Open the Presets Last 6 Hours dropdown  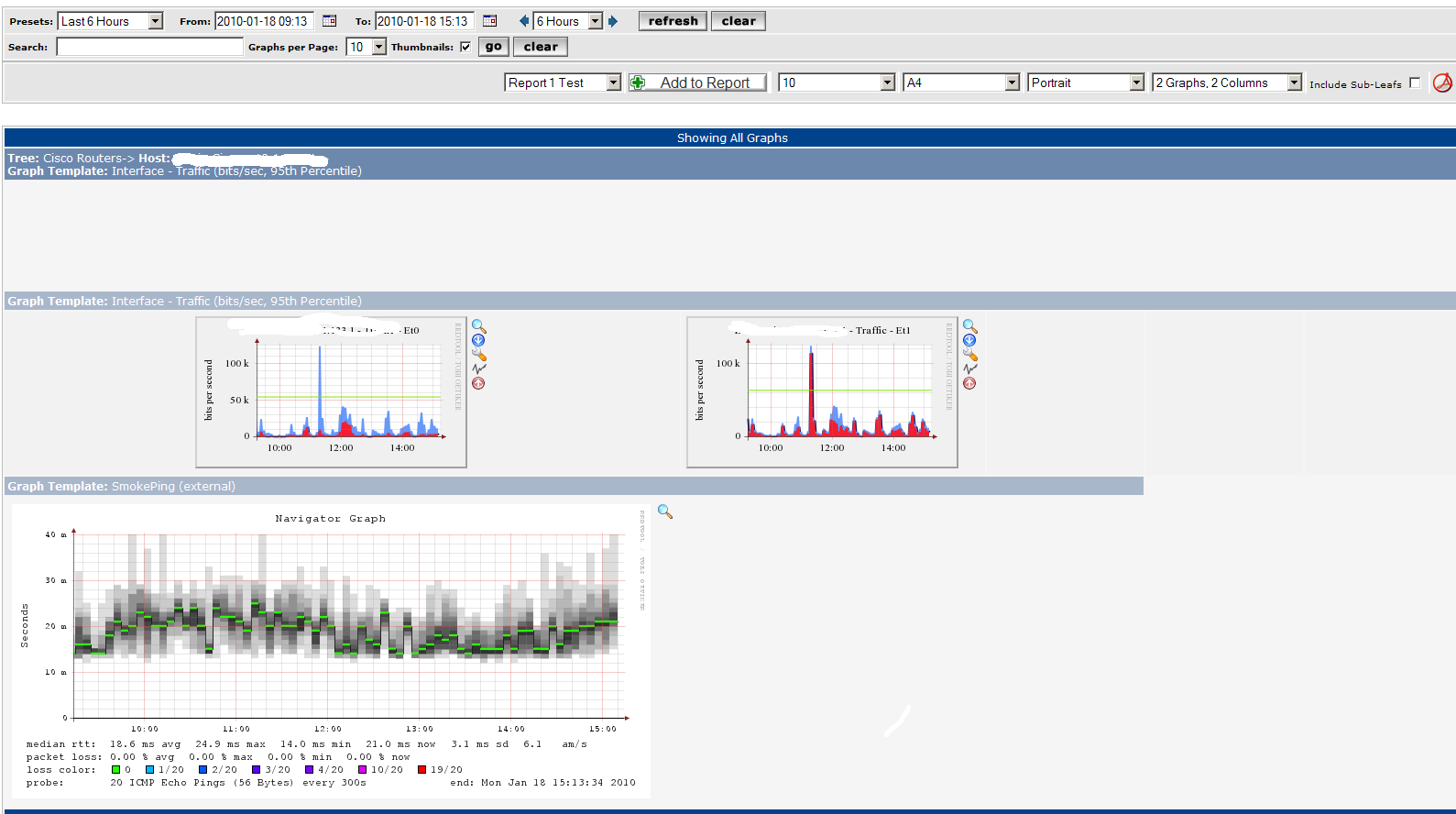pos(110,21)
